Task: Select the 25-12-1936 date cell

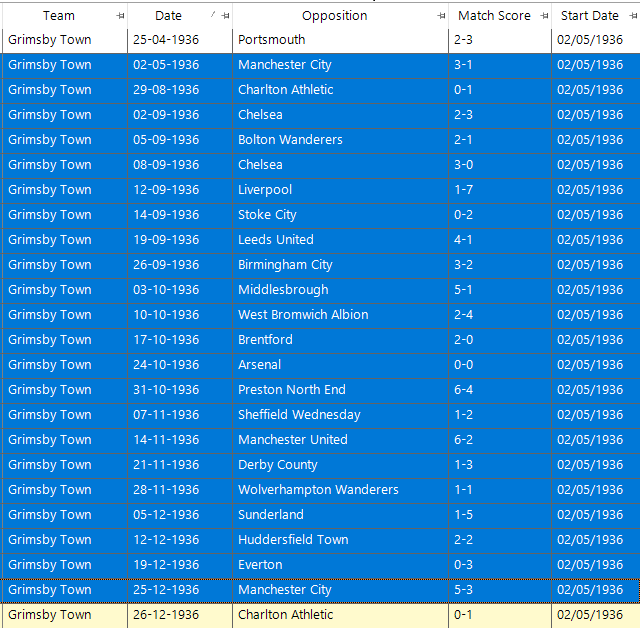Action: coord(180,590)
